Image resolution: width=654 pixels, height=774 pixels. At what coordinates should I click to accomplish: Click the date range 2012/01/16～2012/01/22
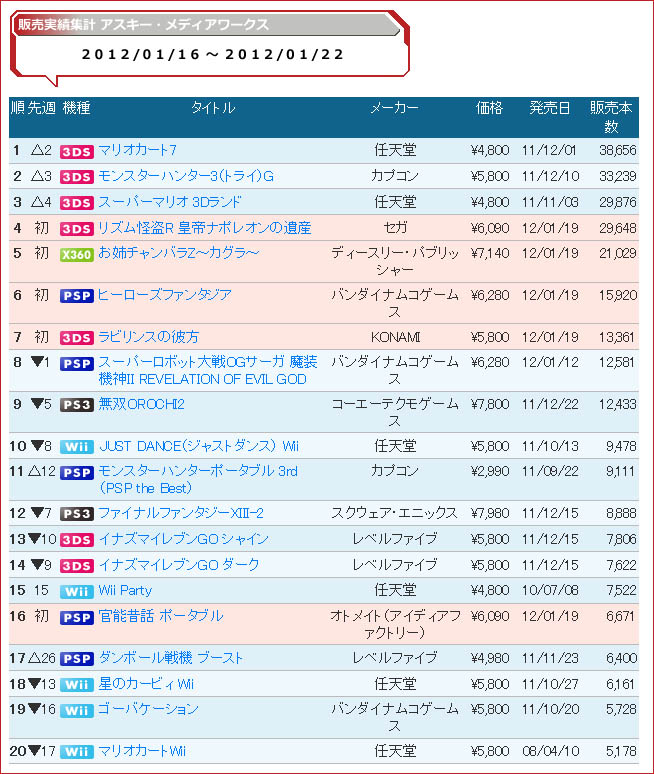click(213, 54)
